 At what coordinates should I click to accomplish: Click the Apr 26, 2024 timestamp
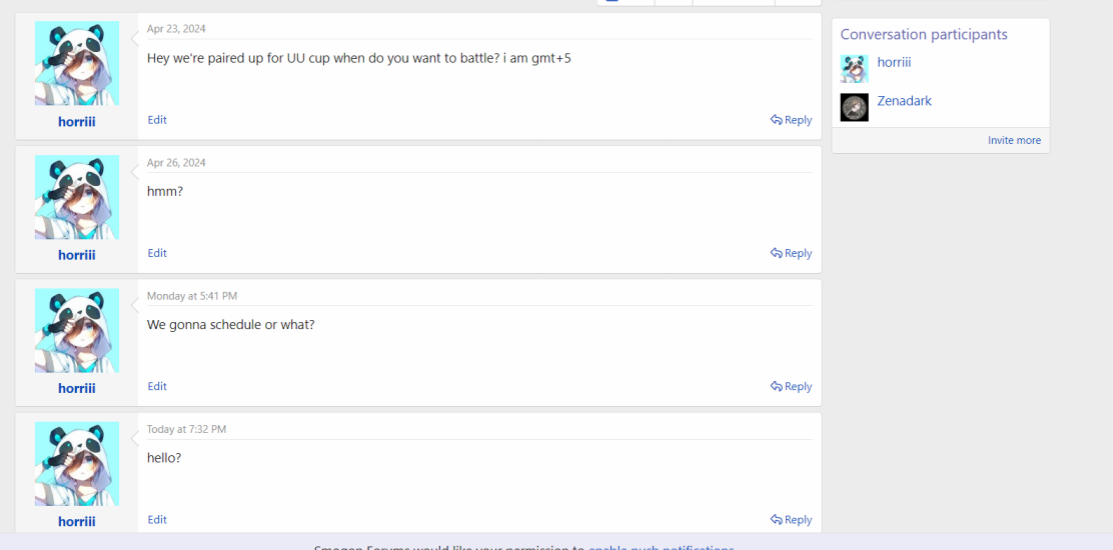pyautogui.click(x=176, y=163)
